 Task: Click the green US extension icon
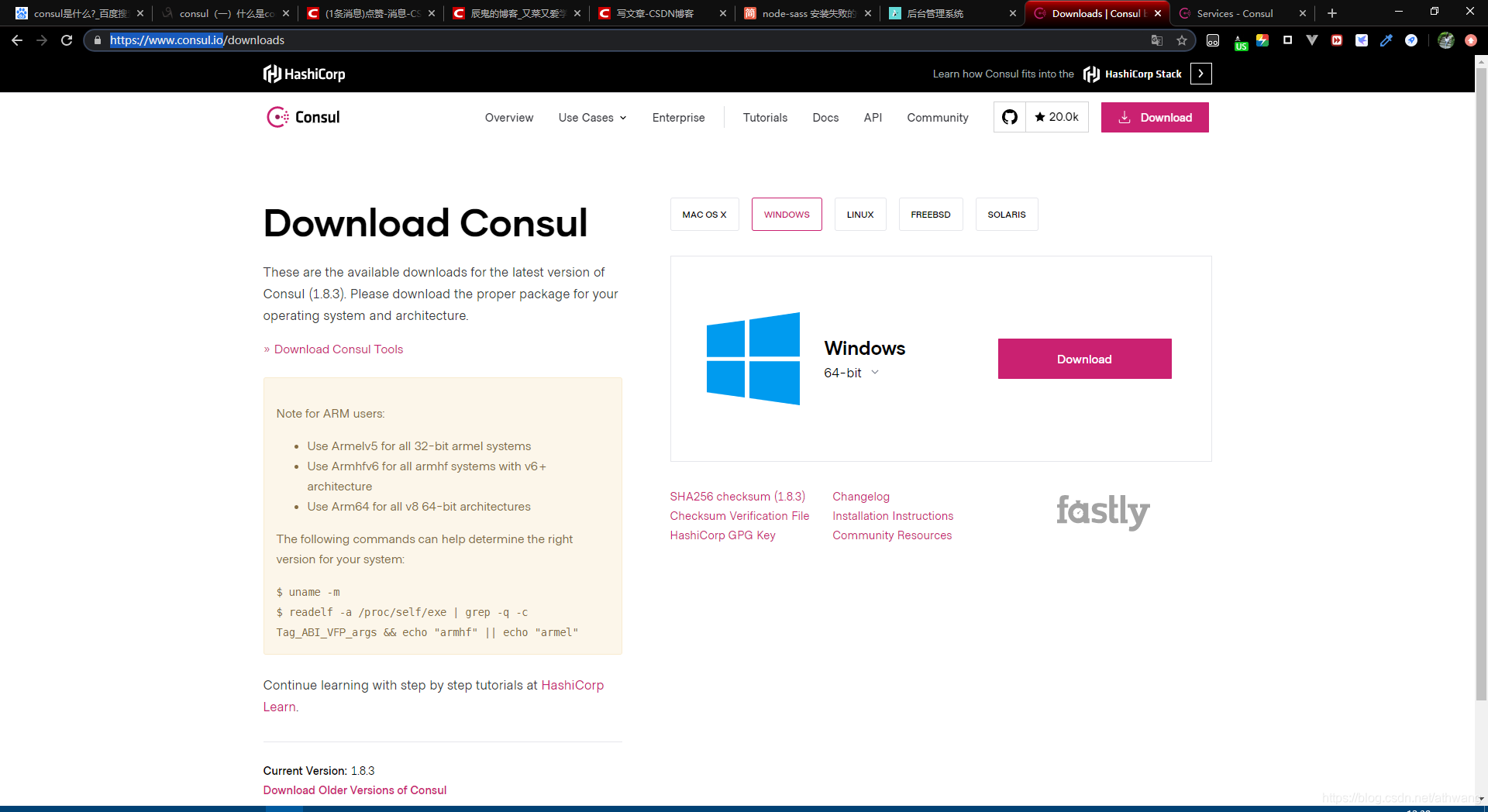(1240, 43)
